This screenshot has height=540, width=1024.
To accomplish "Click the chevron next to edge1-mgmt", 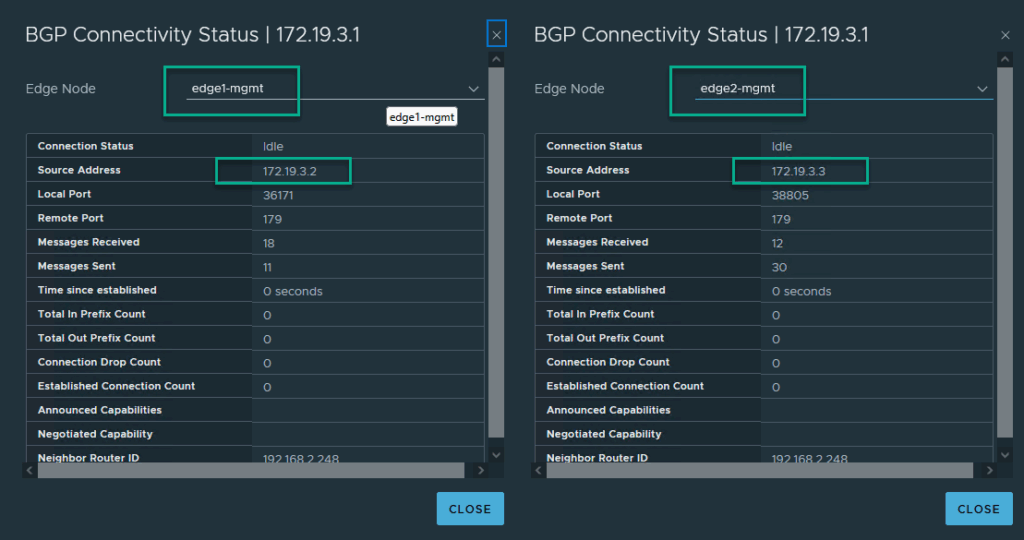I will click(473, 89).
